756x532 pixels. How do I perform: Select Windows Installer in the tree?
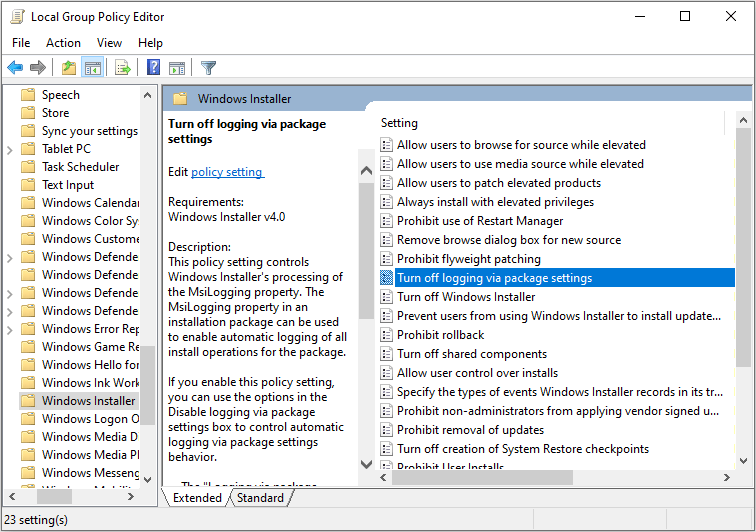(x=88, y=401)
